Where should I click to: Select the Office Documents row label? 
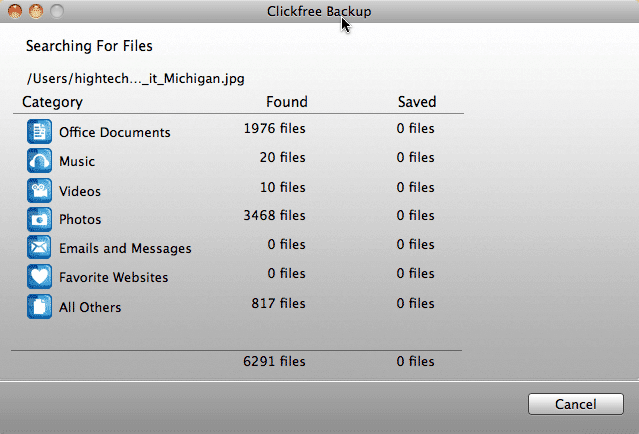[x=114, y=133]
